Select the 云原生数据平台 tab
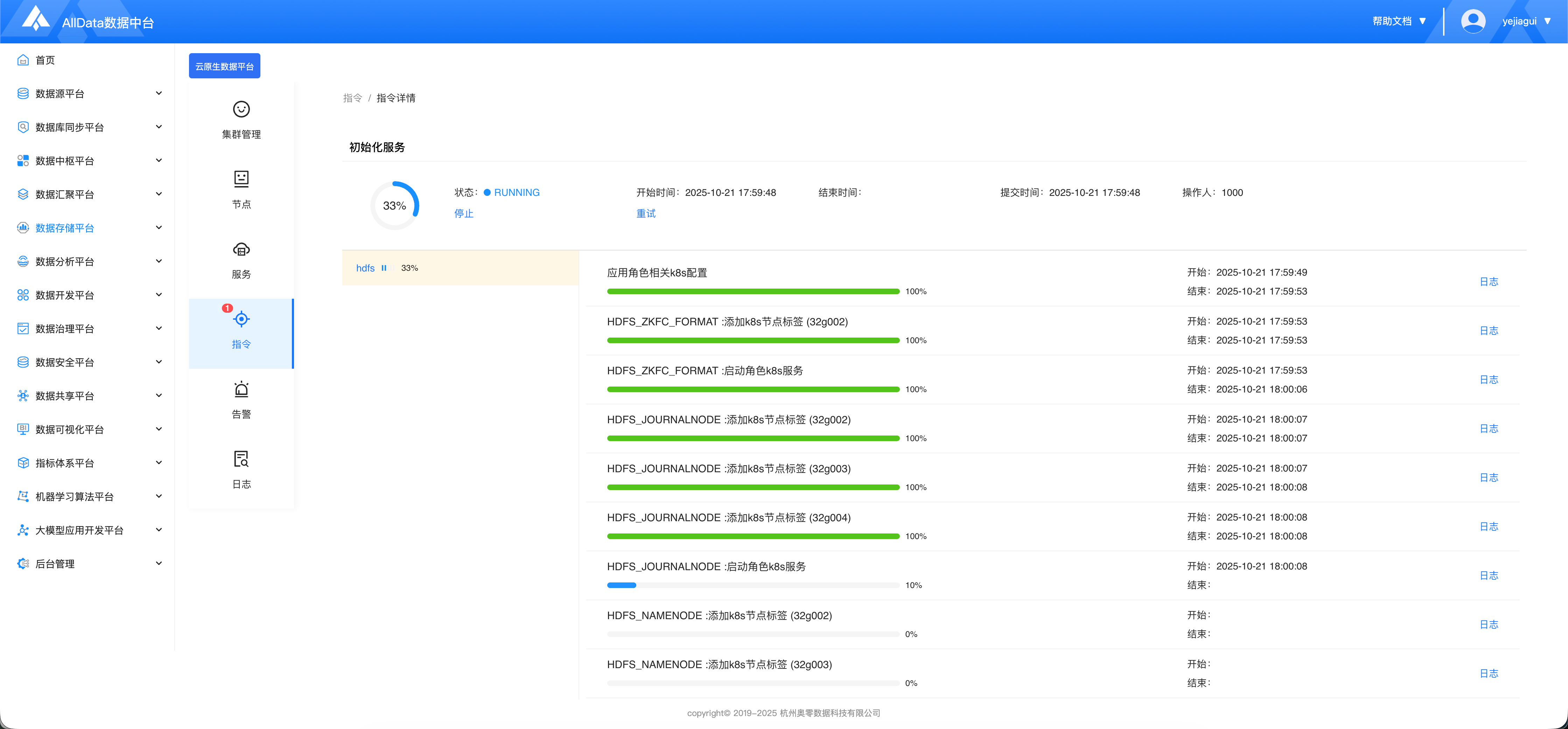The image size is (1568, 729). pyautogui.click(x=224, y=66)
